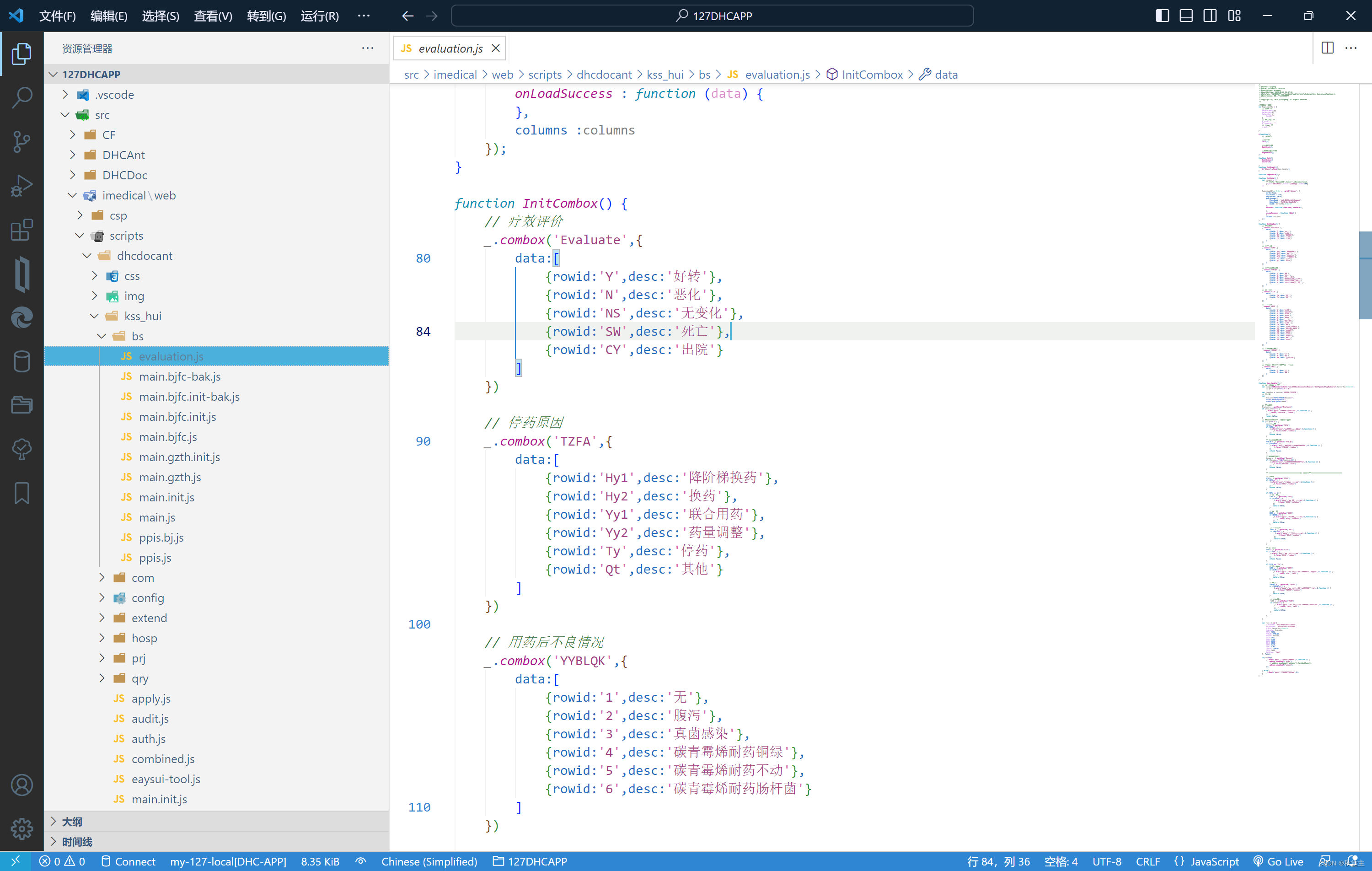
Task: Open the Extensions view
Action: click(x=21, y=230)
